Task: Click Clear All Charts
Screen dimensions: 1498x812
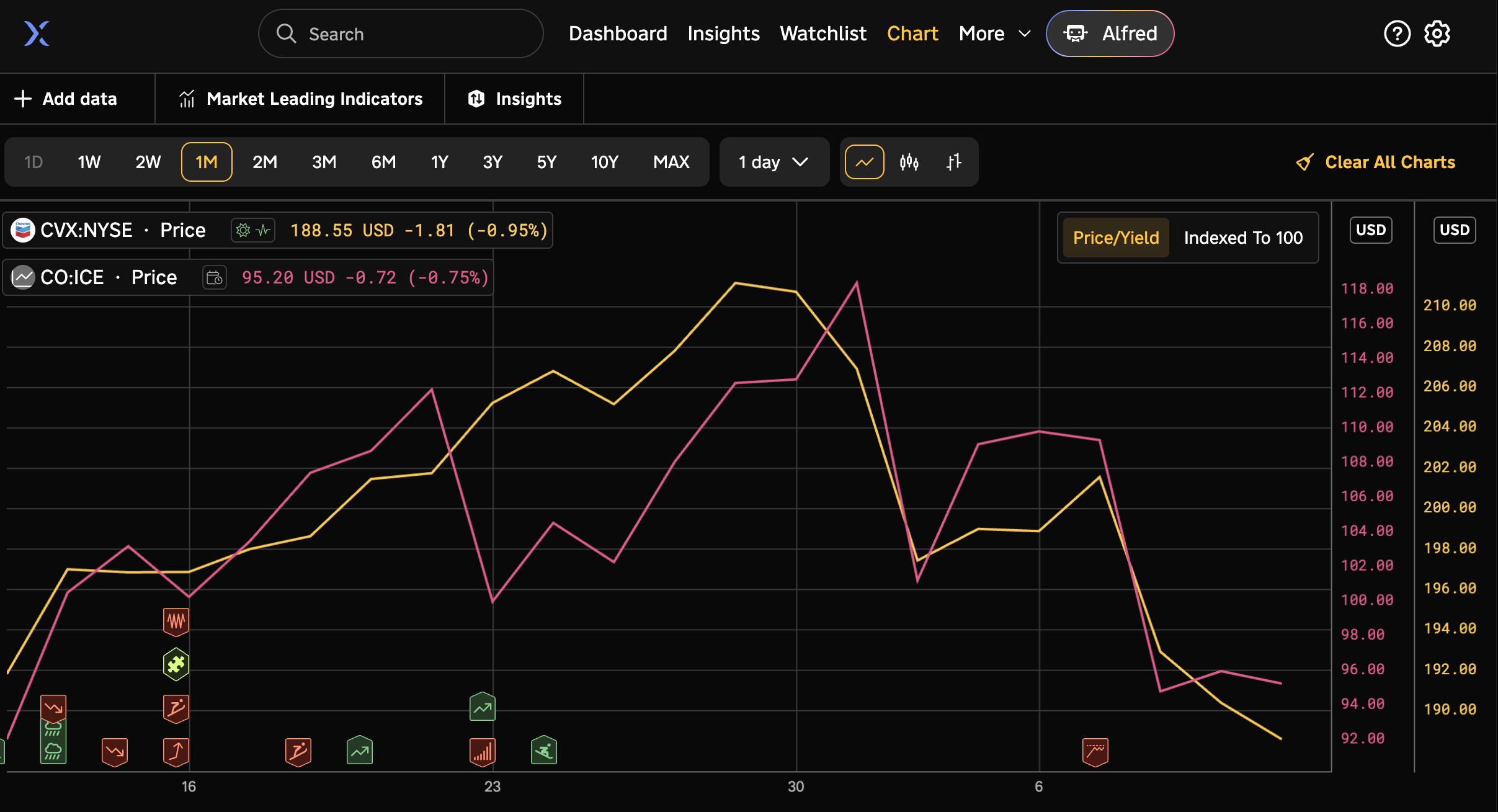Action: [x=1376, y=163]
